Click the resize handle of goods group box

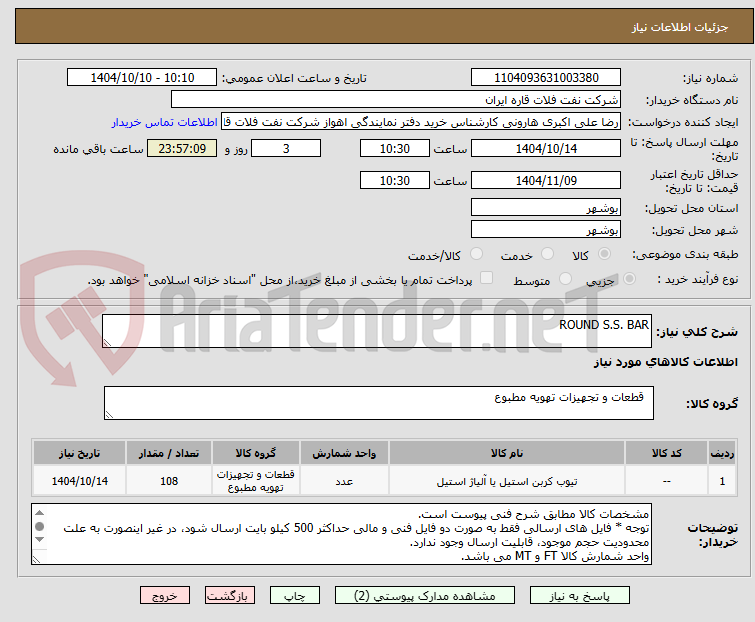[109, 415]
